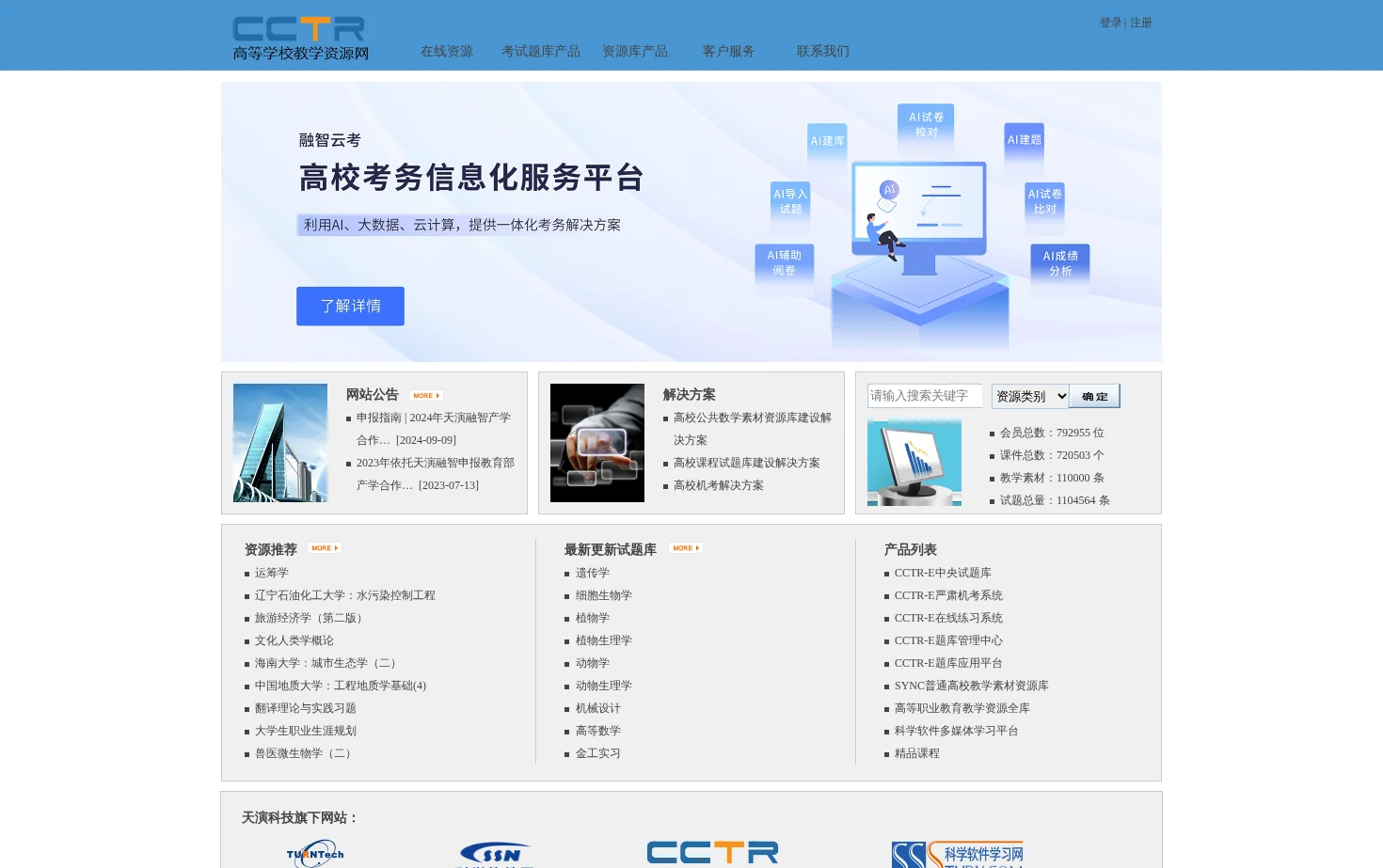This screenshot has width=1383, height=868.
Task: Open CCTR-E严肃机考系统 product
Action: tap(948, 595)
